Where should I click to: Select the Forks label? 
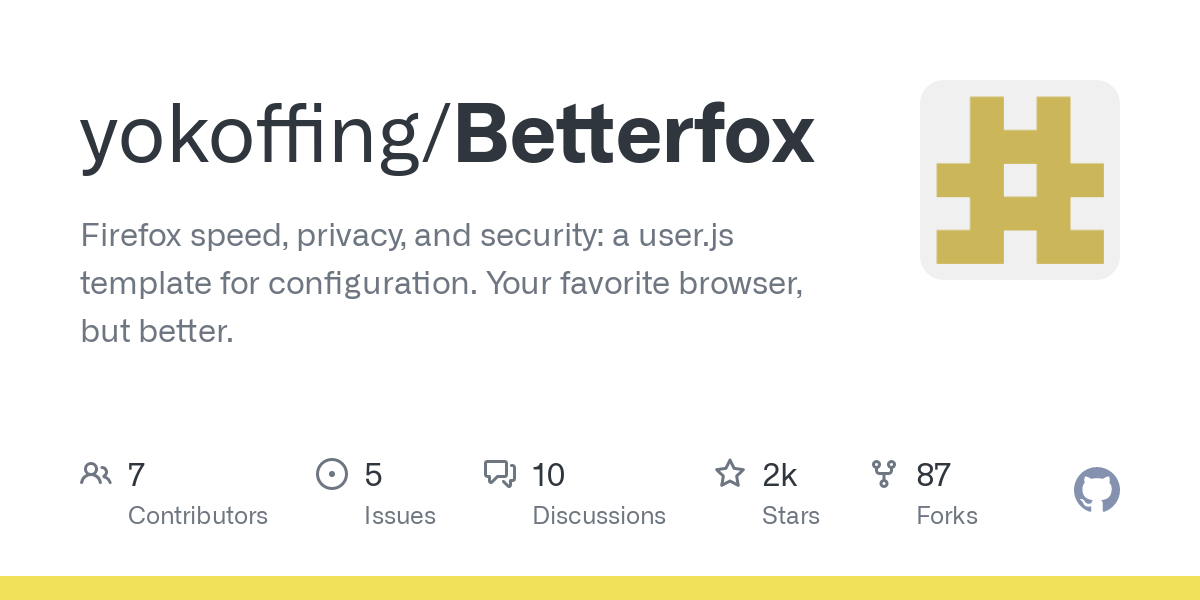point(947,516)
